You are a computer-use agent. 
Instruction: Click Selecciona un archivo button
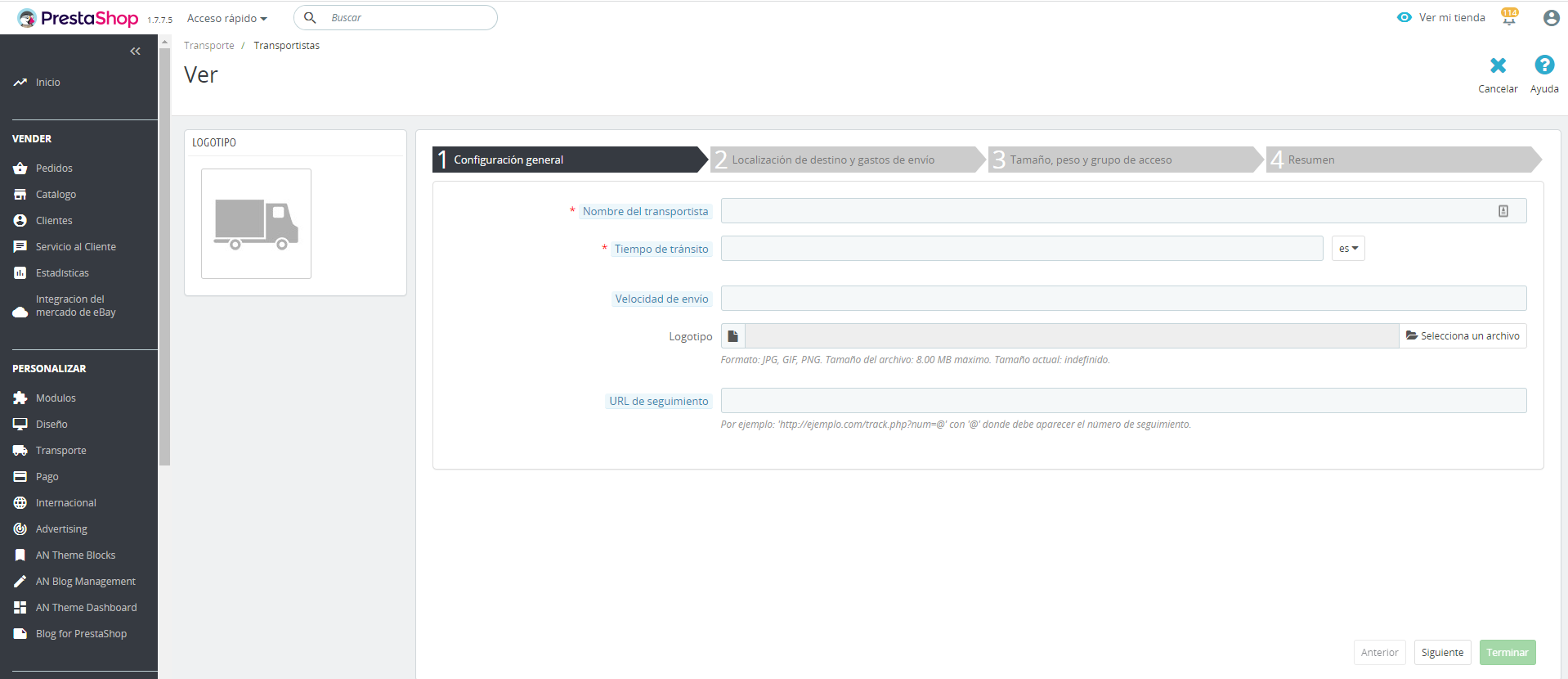pos(1463,336)
